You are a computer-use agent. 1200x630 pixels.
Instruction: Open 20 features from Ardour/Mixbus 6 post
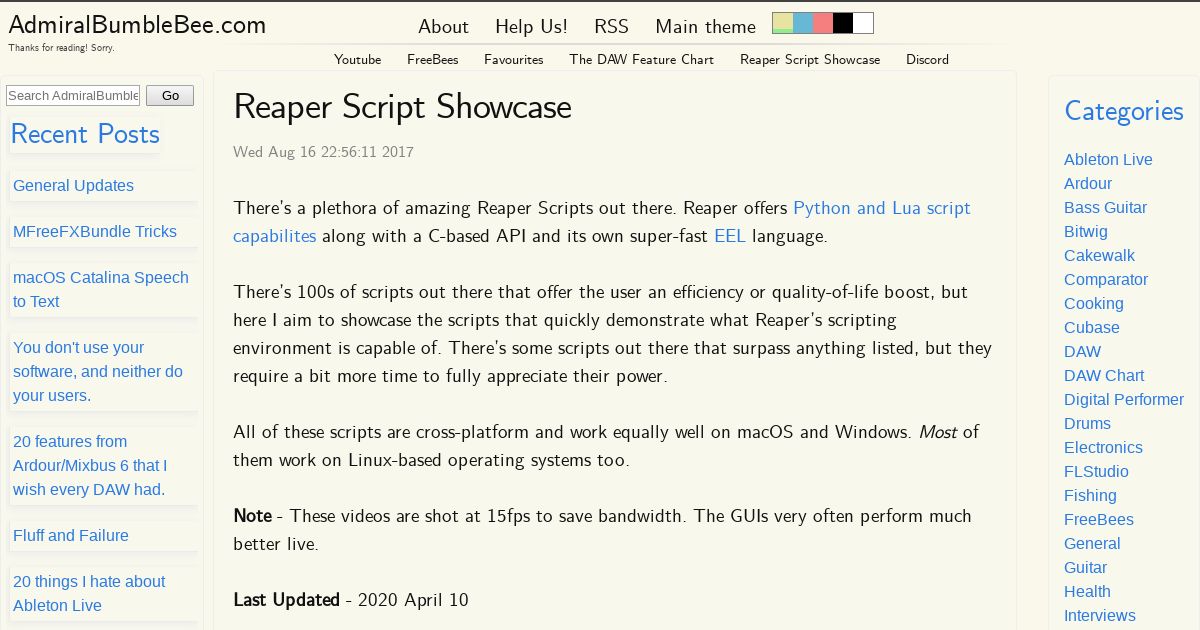tap(90, 466)
